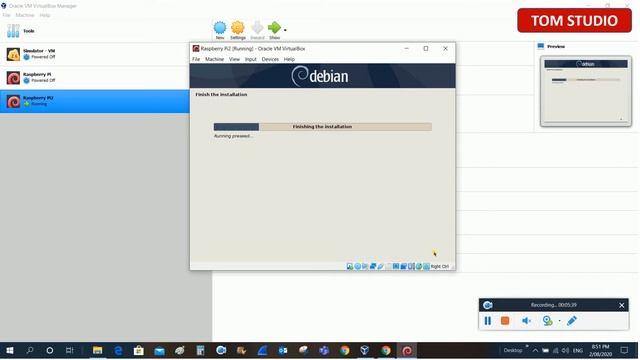Open Cortana from the taskbar
Viewport: 640px width, 360px height.
[x=49, y=351]
